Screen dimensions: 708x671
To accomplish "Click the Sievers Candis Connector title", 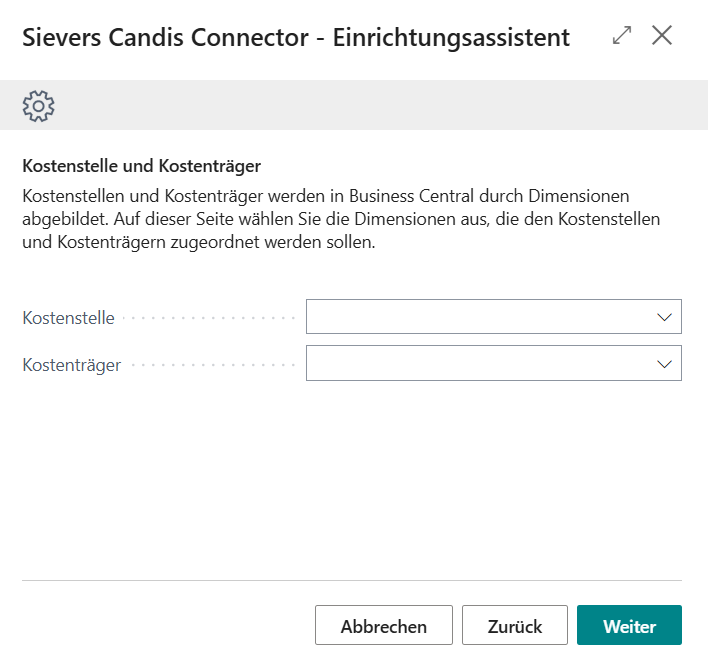I will [296, 38].
